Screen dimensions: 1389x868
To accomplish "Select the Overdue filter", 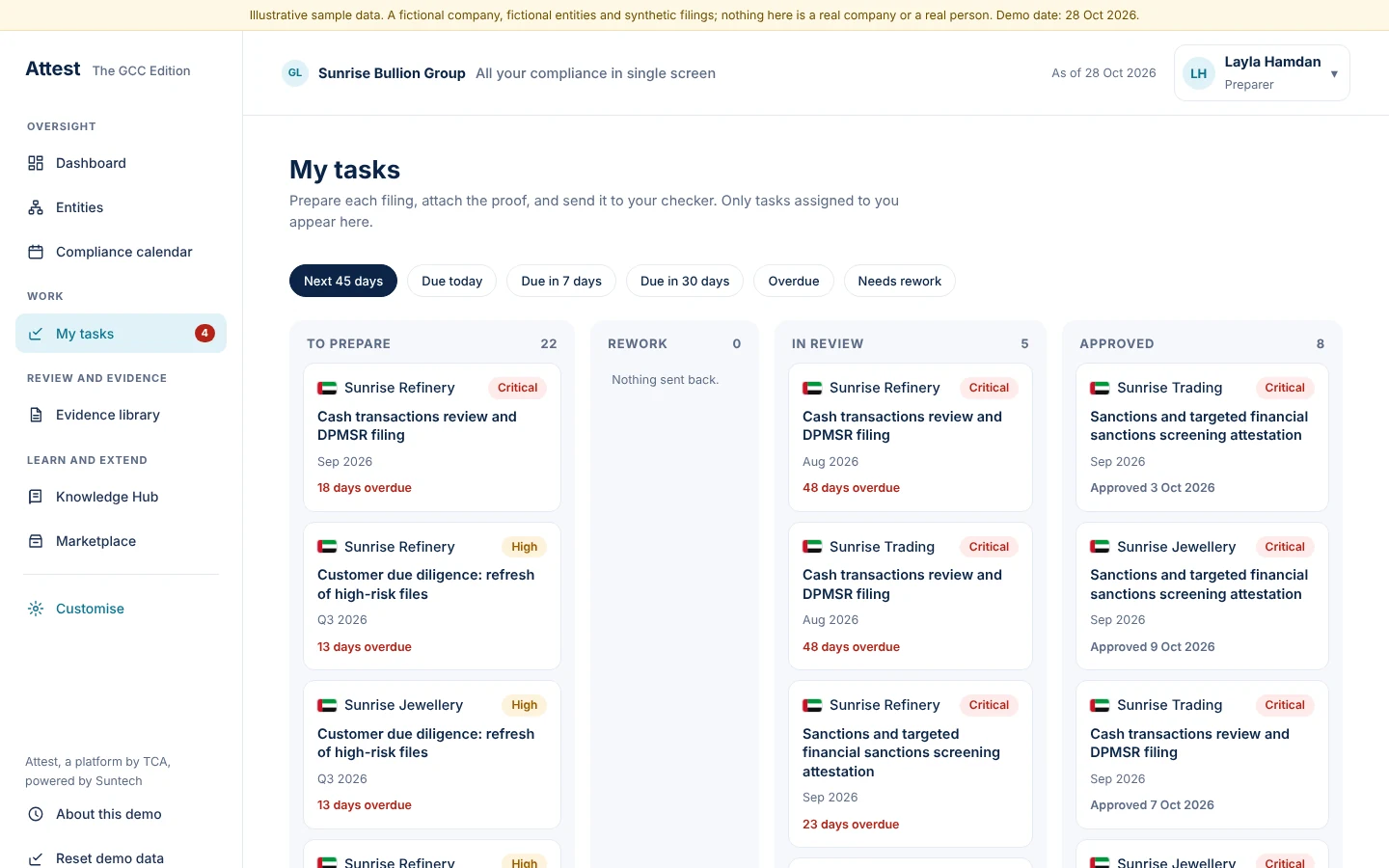I will coord(794,281).
